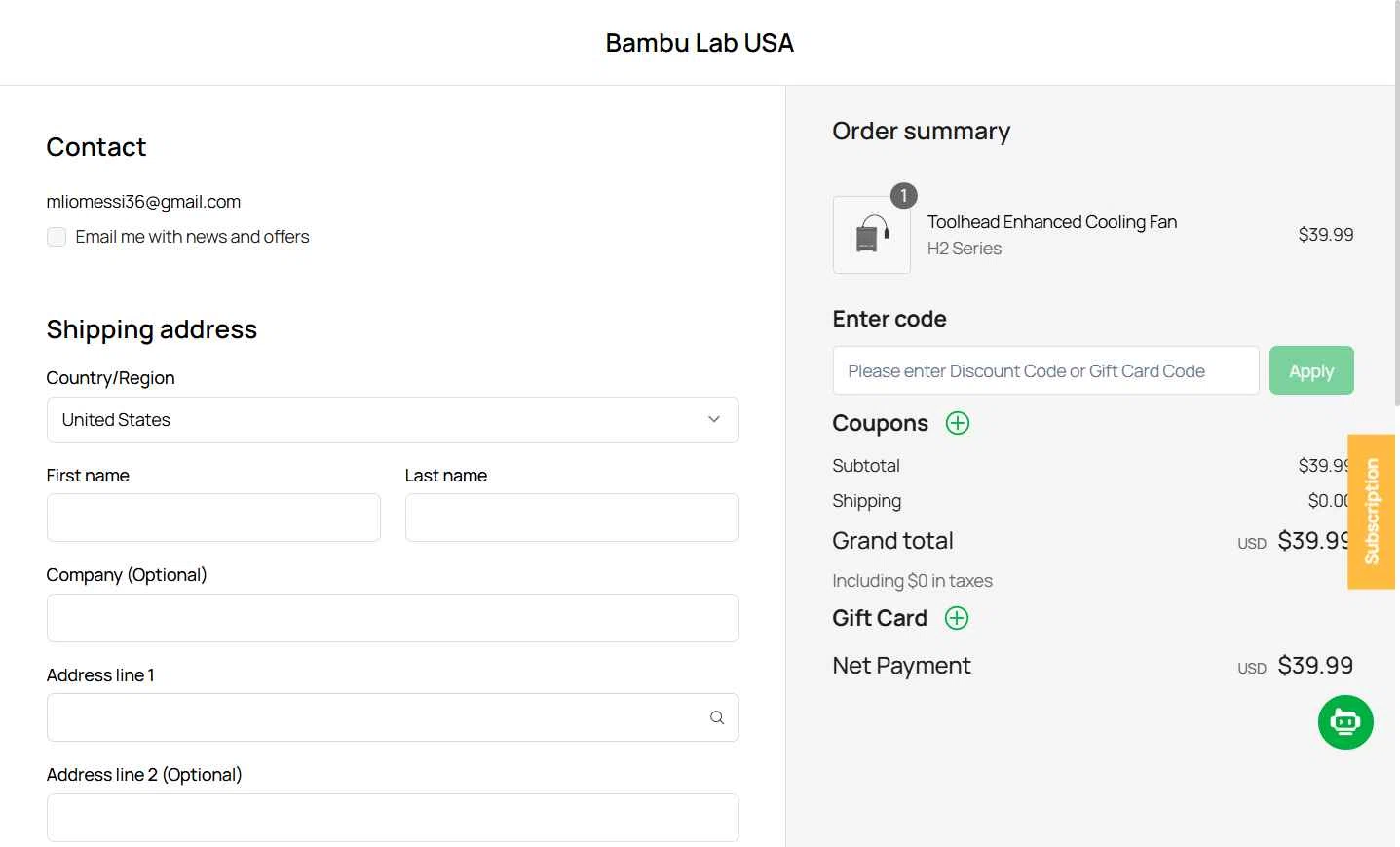Click the address search magnifier icon
Viewport: 1400px width, 847px height.
pyautogui.click(x=717, y=717)
